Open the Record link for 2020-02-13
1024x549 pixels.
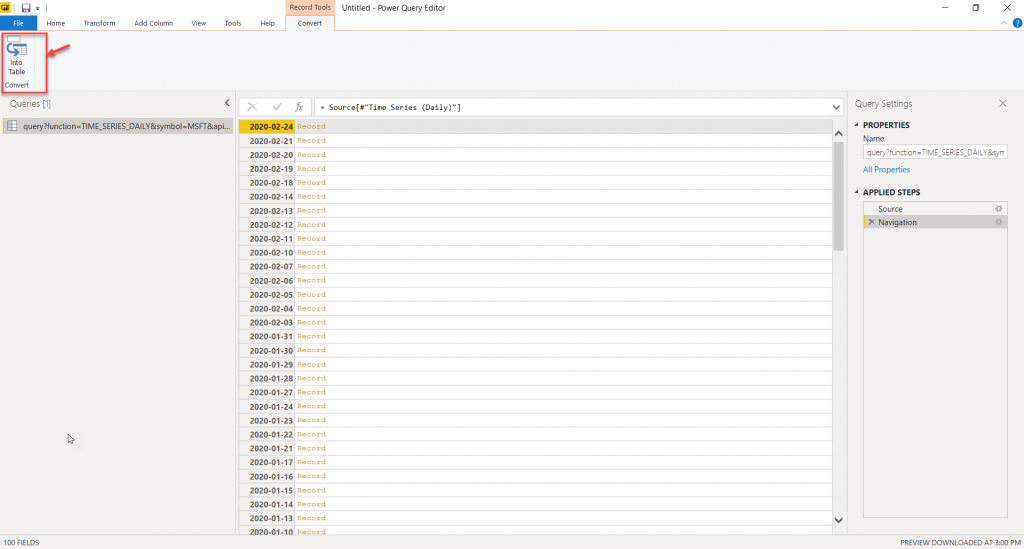pyautogui.click(x=311, y=210)
